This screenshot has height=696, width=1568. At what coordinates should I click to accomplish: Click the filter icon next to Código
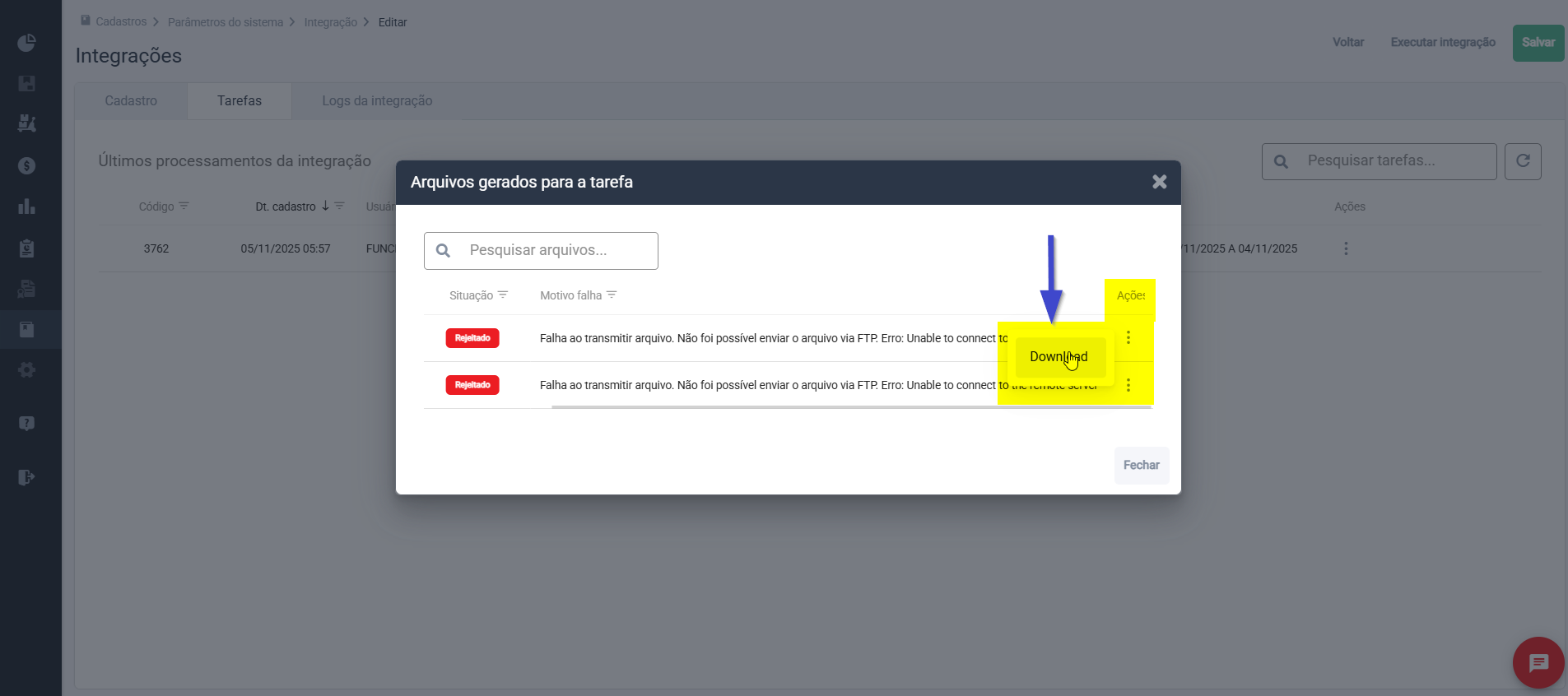click(x=184, y=206)
